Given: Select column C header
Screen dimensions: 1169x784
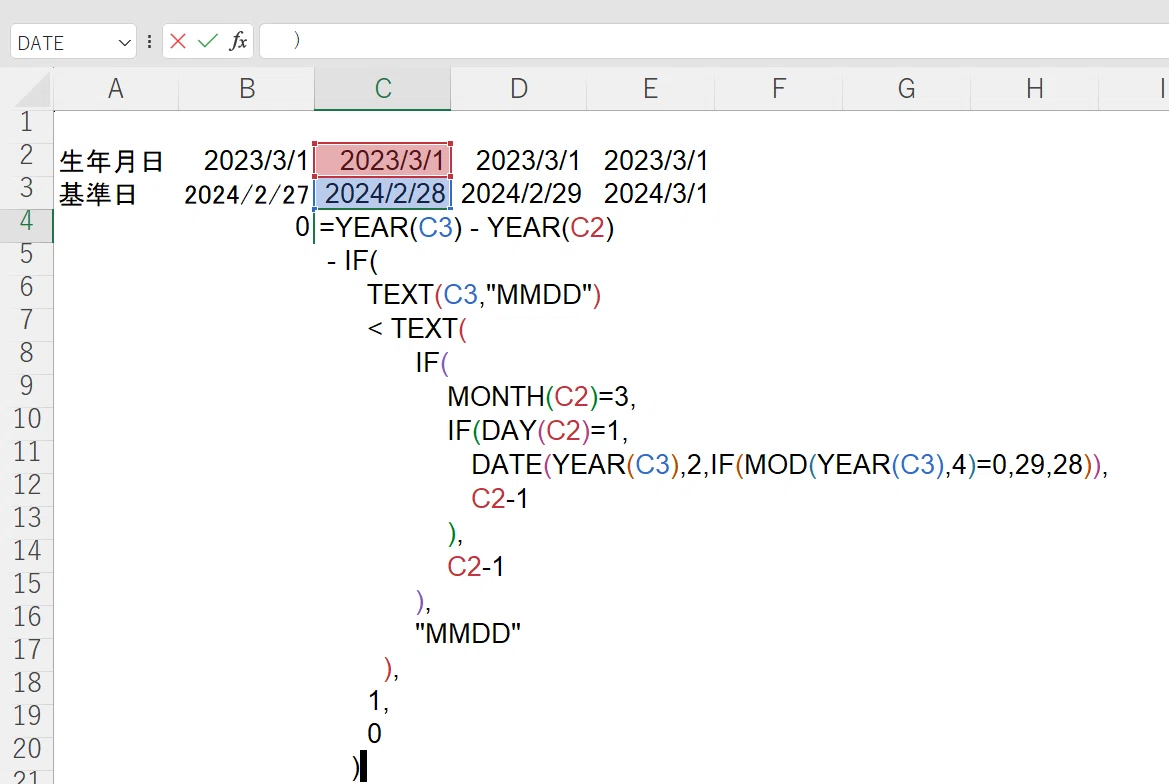Looking at the screenshot, I should point(382,89).
